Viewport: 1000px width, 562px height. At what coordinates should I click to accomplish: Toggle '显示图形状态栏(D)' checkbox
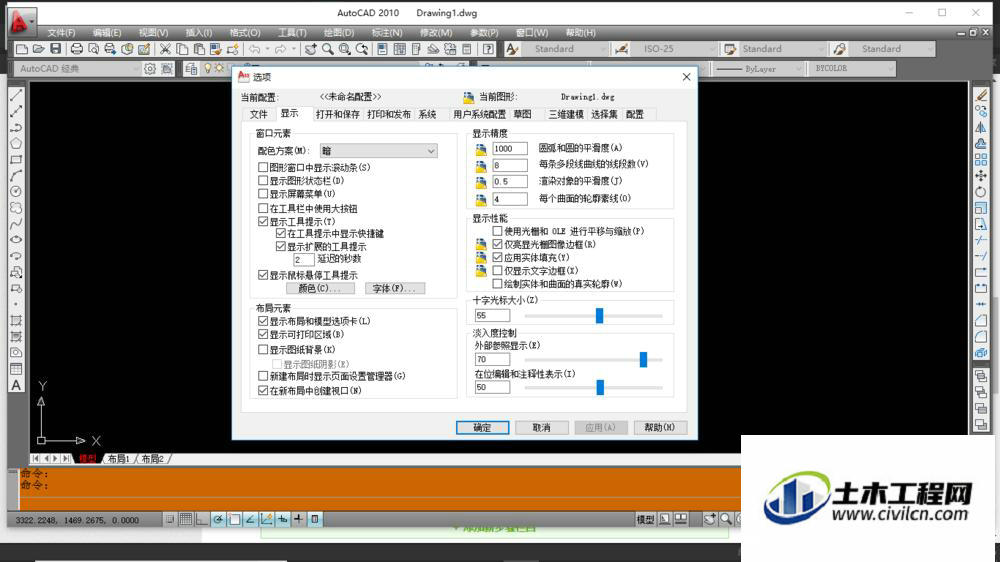[x=263, y=181]
